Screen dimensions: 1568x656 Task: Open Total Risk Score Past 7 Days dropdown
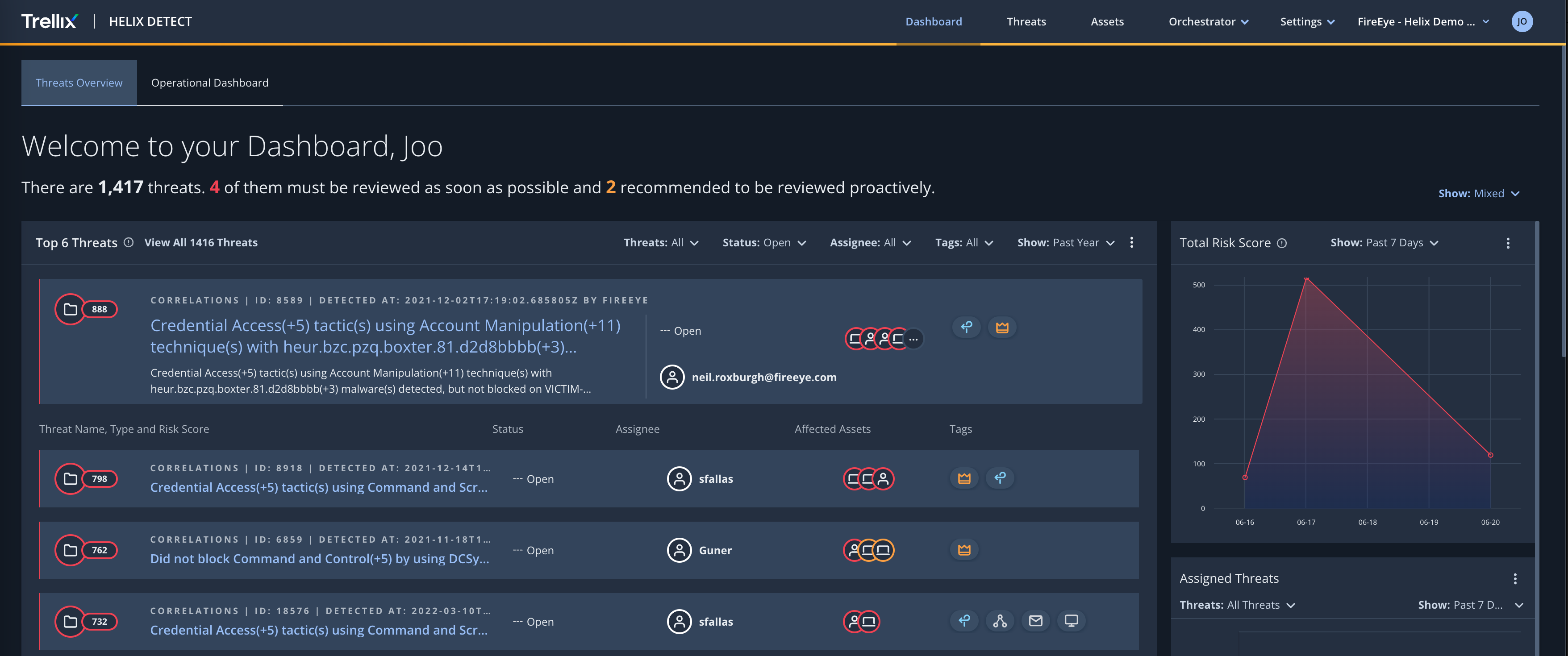(1384, 243)
